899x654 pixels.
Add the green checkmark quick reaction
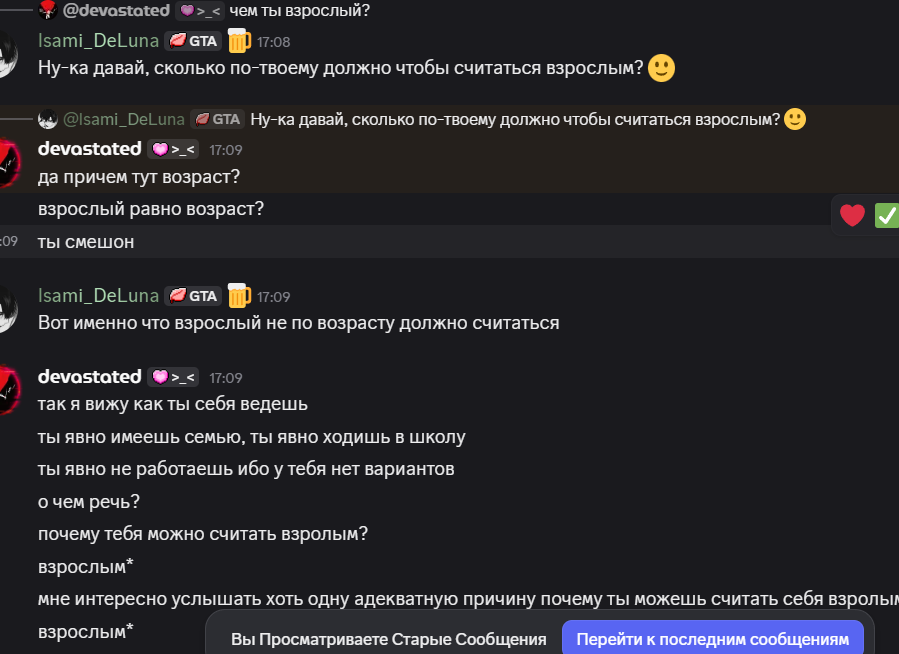[886, 214]
